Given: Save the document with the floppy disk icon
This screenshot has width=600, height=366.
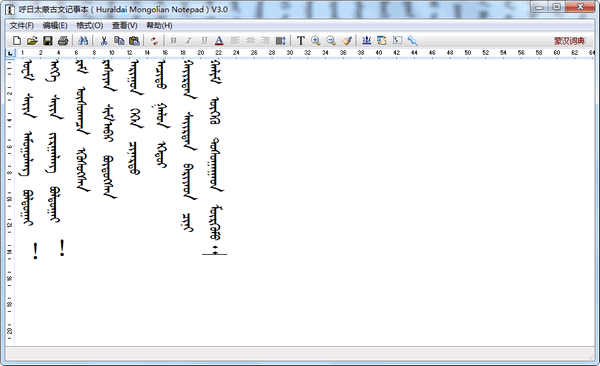Looking at the screenshot, I should point(47,41).
